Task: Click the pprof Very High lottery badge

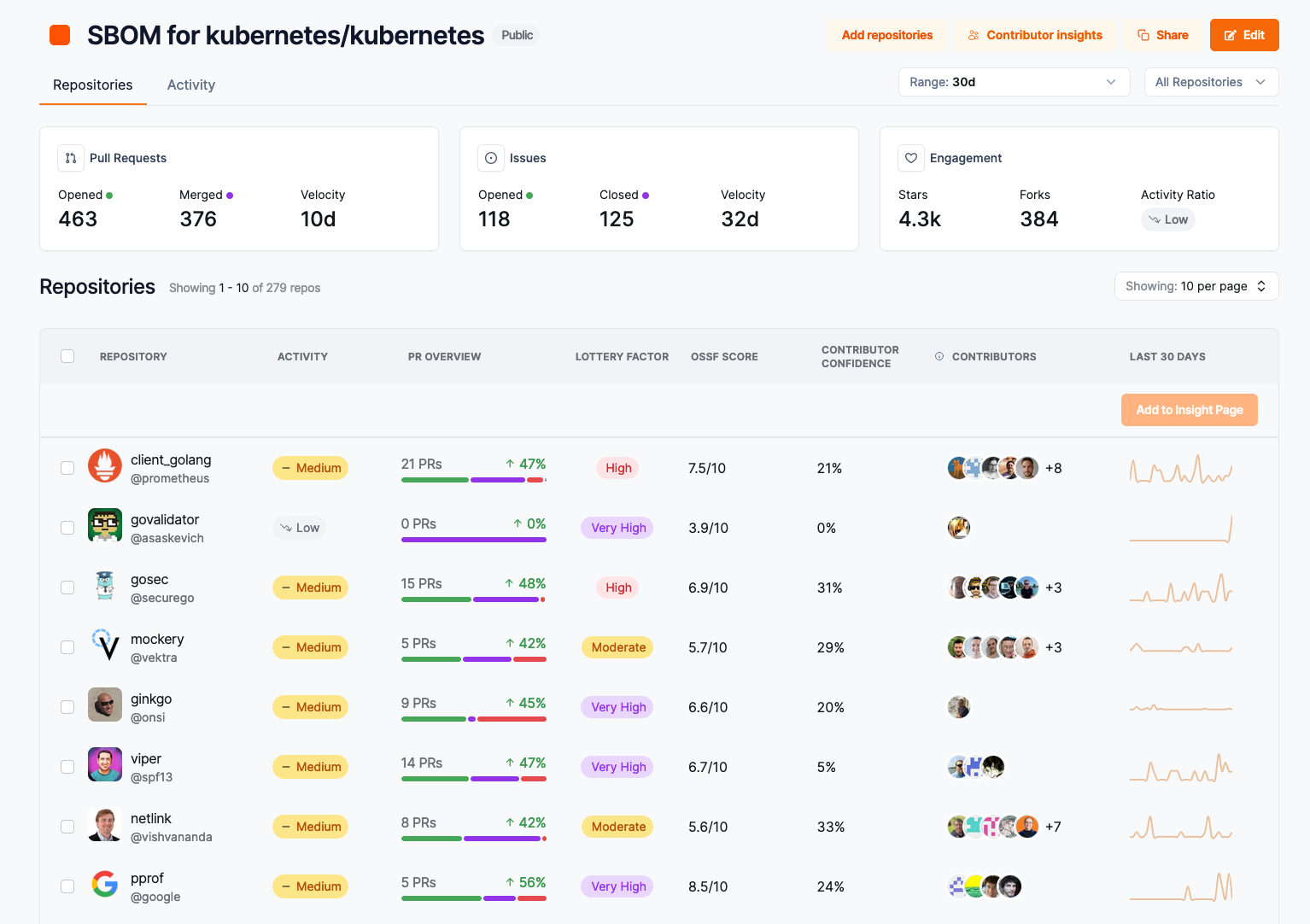Action: [x=618, y=886]
